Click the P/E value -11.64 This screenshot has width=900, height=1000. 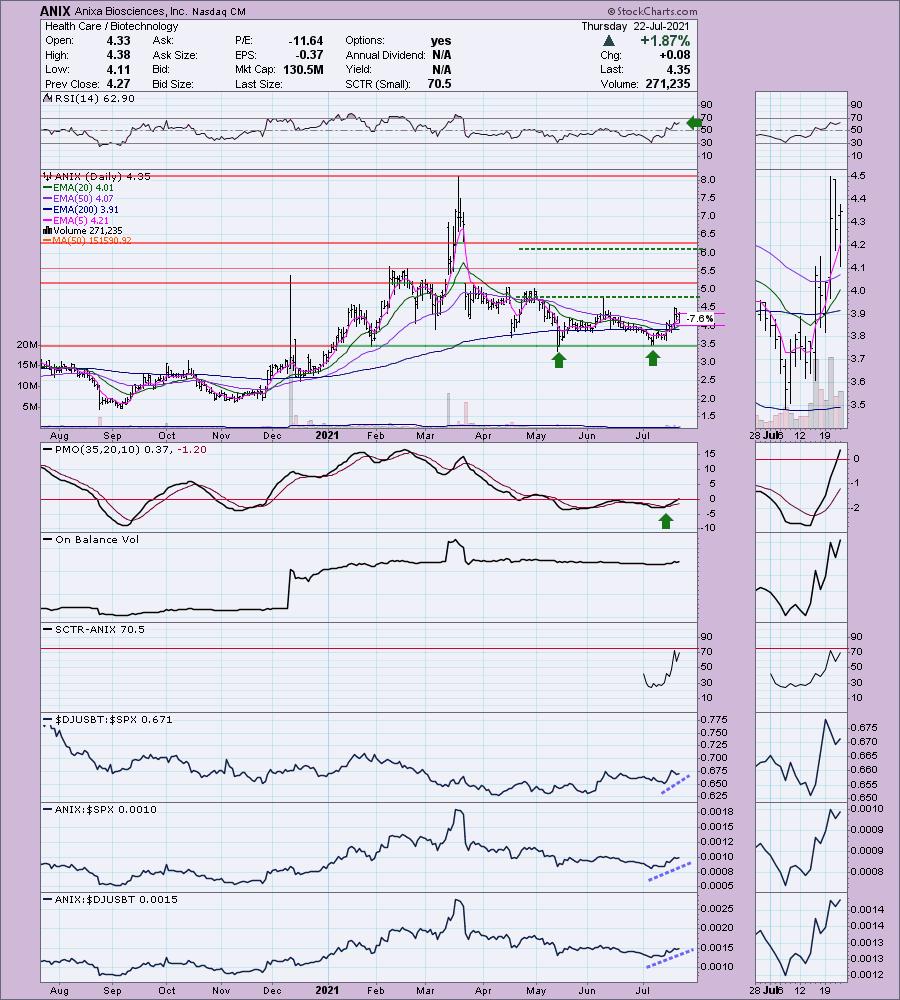click(x=306, y=40)
